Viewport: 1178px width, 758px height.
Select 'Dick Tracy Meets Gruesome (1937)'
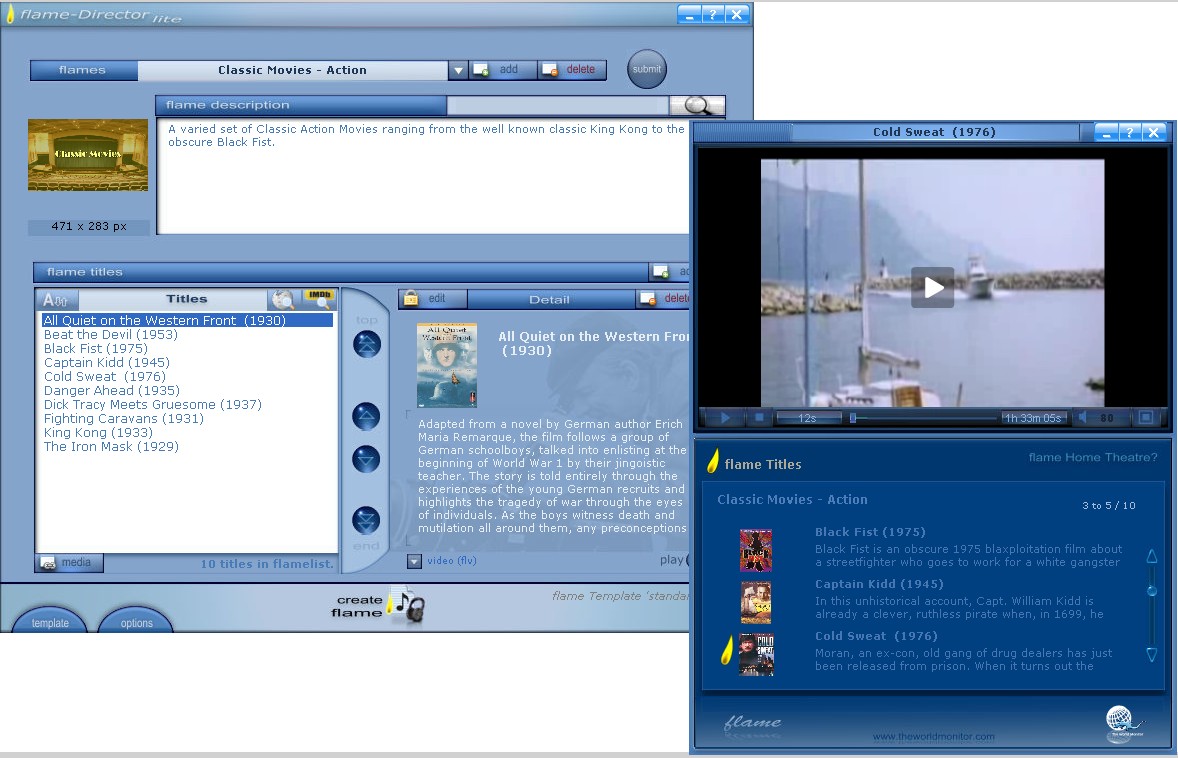point(153,404)
